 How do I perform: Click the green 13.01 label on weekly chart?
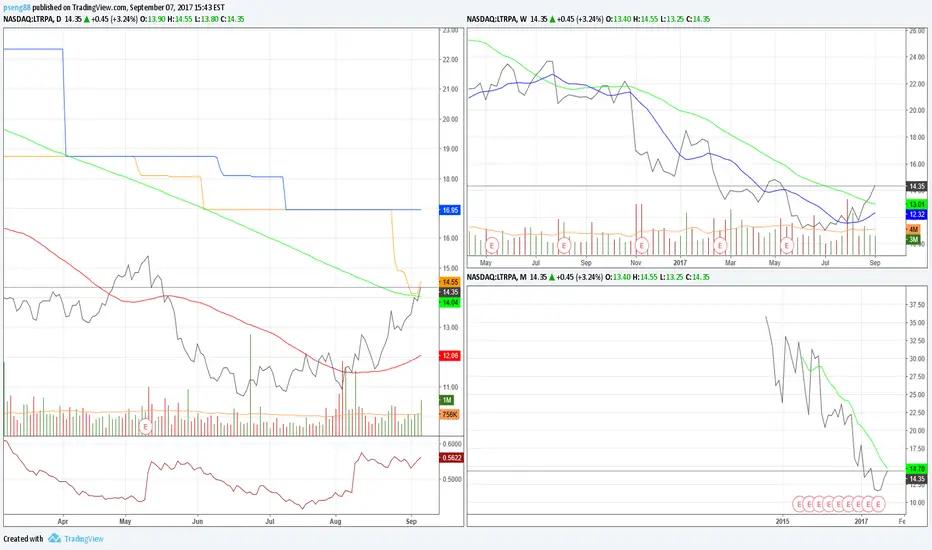(x=916, y=204)
